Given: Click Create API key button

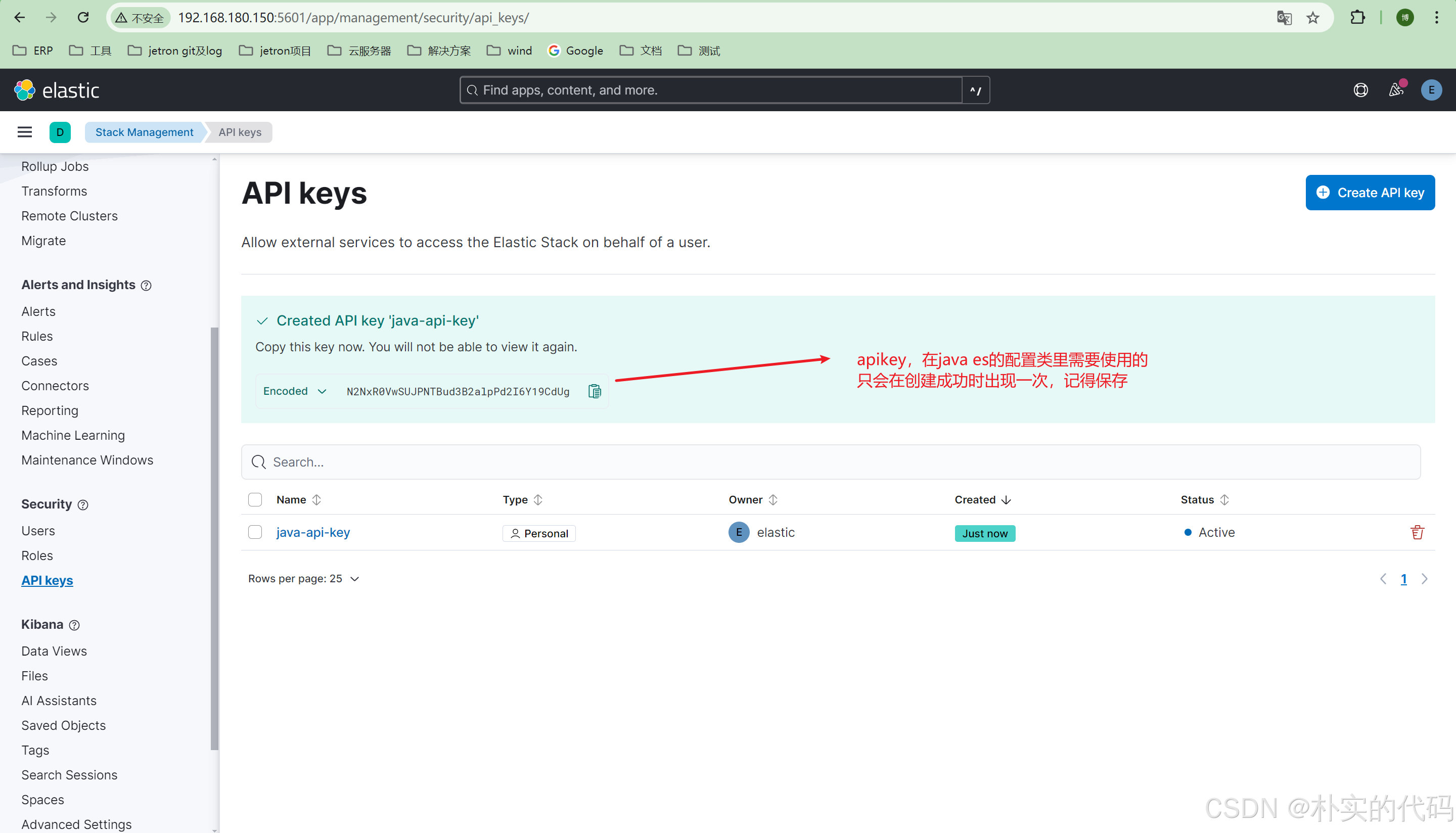Looking at the screenshot, I should tap(1370, 193).
